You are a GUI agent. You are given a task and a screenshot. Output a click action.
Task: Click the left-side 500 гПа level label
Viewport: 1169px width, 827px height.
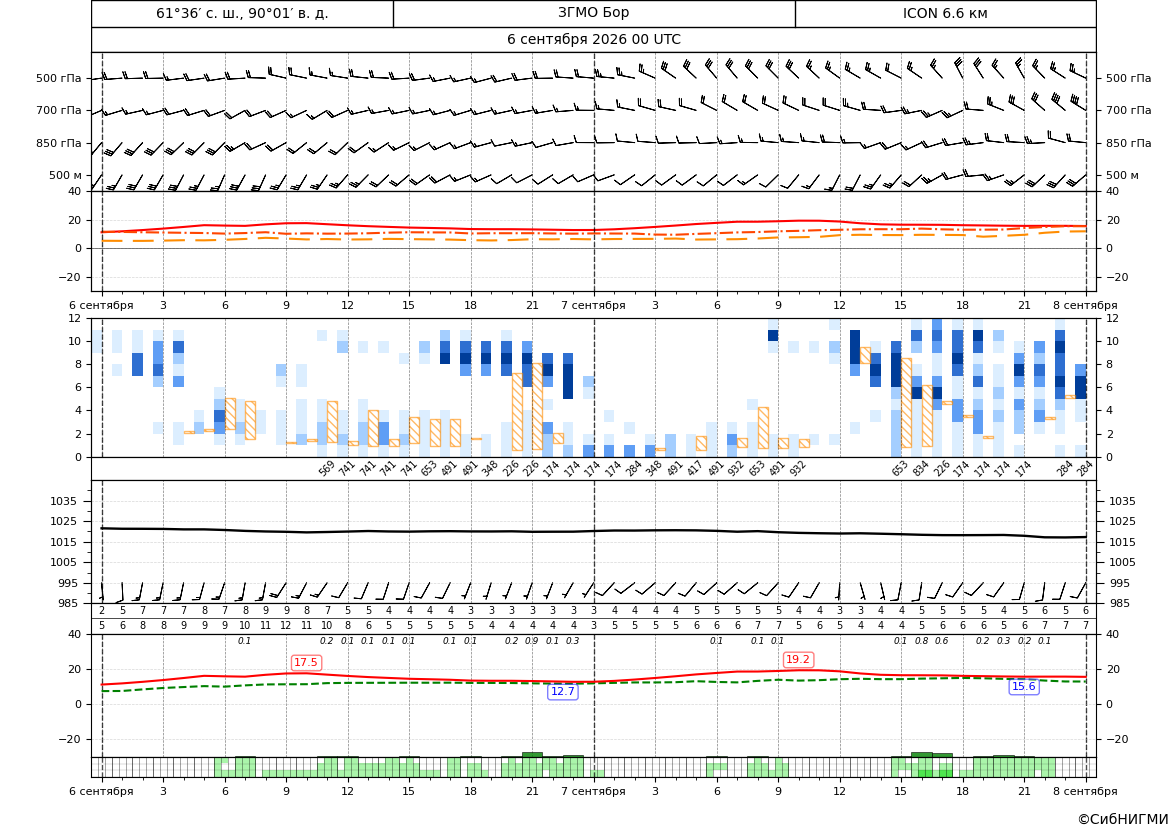tap(59, 78)
